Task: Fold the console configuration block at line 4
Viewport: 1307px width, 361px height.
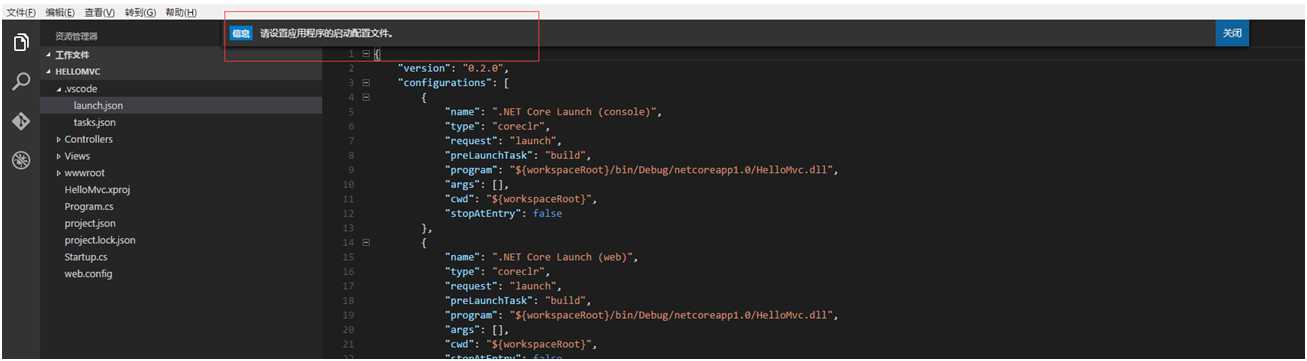Action: coord(366,97)
